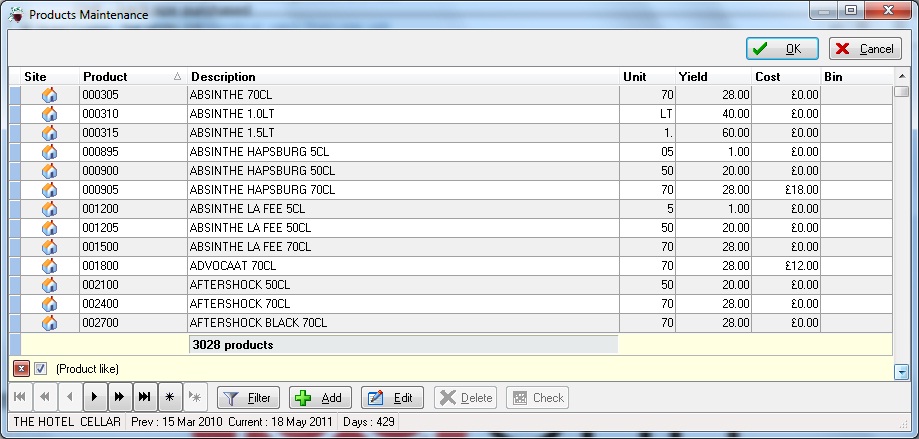Go to the last record in navigator
The height and width of the screenshot is (439, 919).
tap(145, 397)
